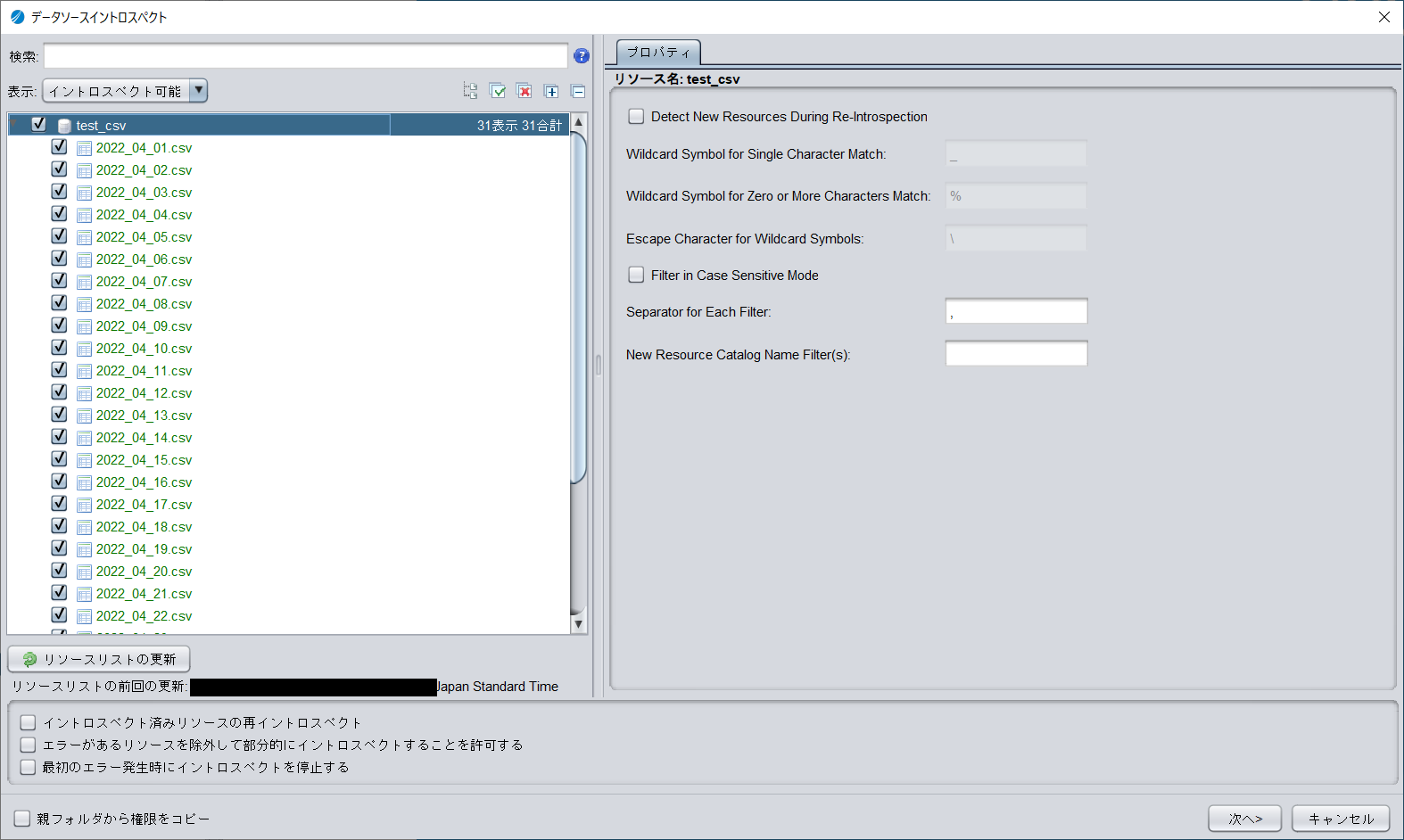Click the resource tree scrollbar down arrow
This screenshot has height=840, width=1404.
pyautogui.click(x=578, y=624)
